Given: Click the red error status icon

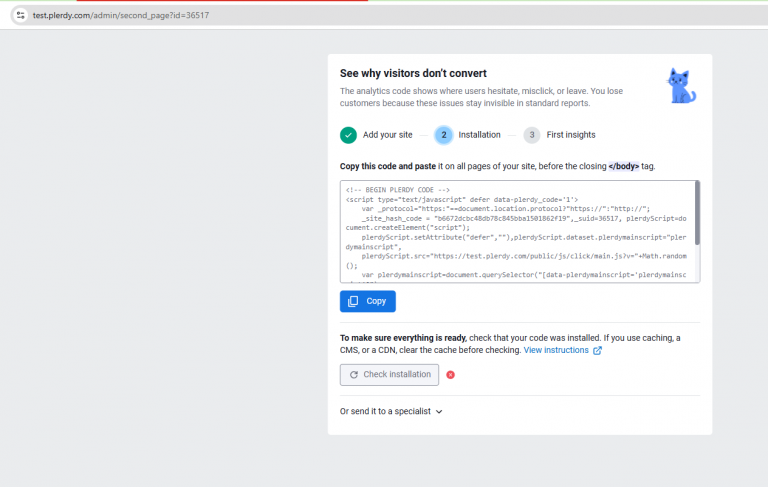Looking at the screenshot, I should coord(451,375).
